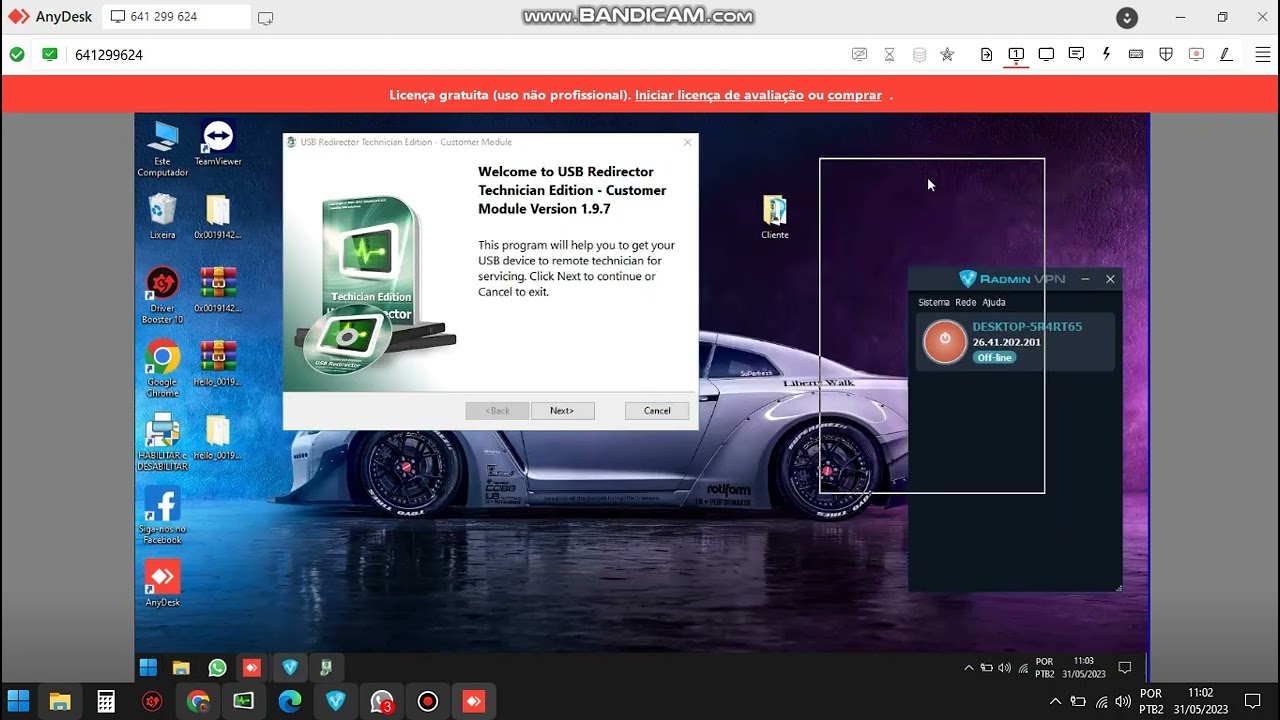Open notification center in local taskbar
The image size is (1280, 720).
(x=1252, y=701)
